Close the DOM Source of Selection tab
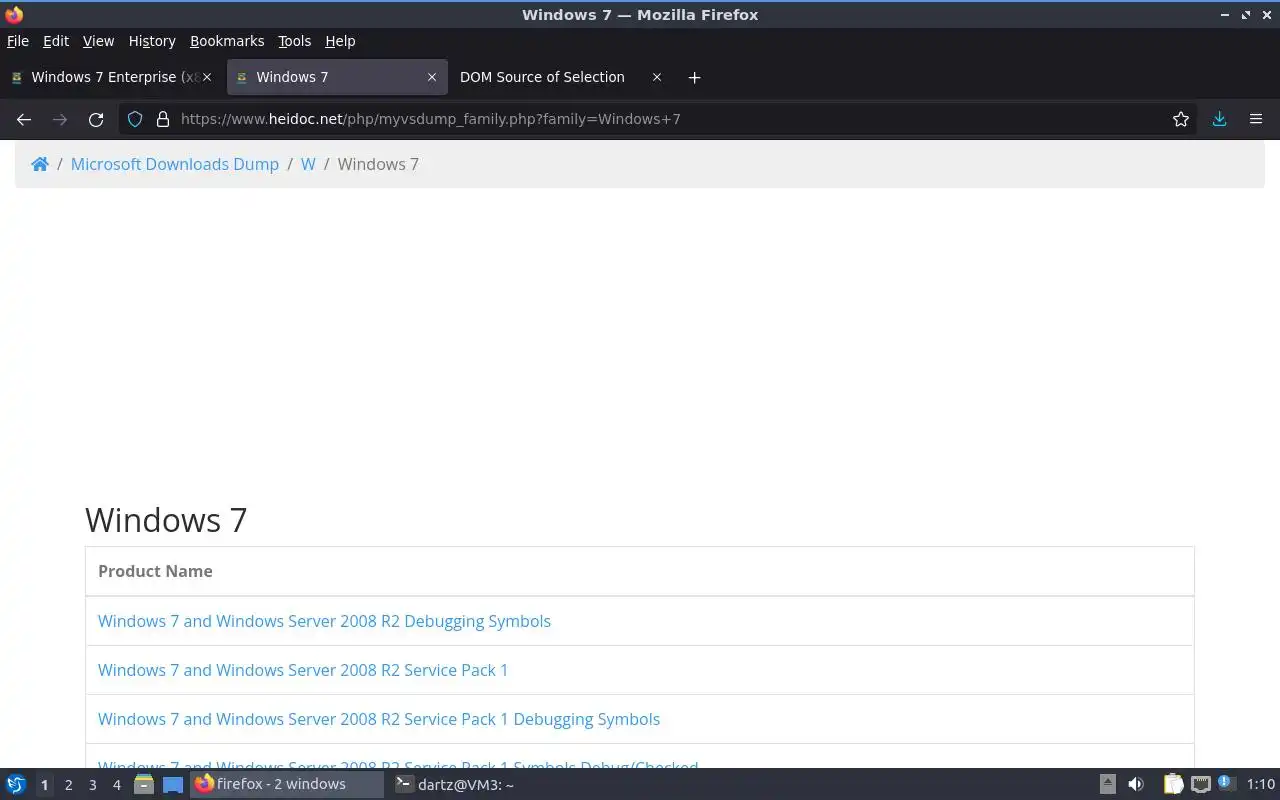 pyautogui.click(x=657, y=77)
